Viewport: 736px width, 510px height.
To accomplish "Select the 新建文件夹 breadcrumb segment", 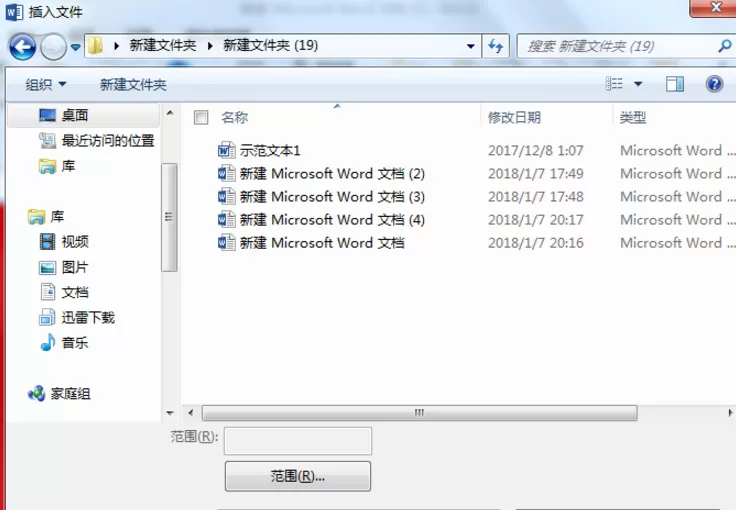I will (162, 46).
